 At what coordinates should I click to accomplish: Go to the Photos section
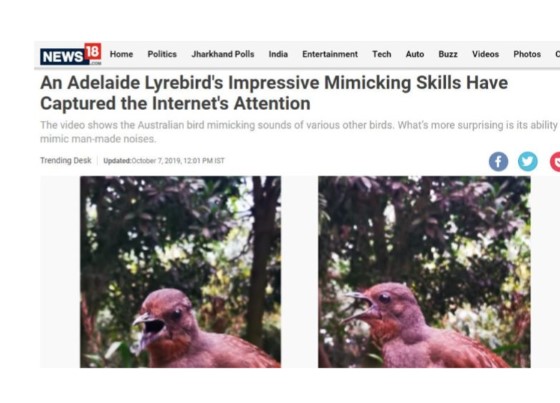tap(527, 54)
